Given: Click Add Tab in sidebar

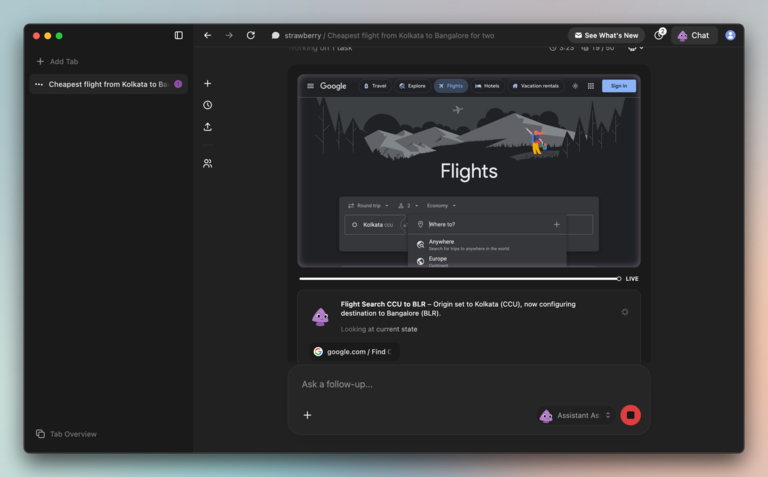Looking at the screenshot, I should click(57, 62).
